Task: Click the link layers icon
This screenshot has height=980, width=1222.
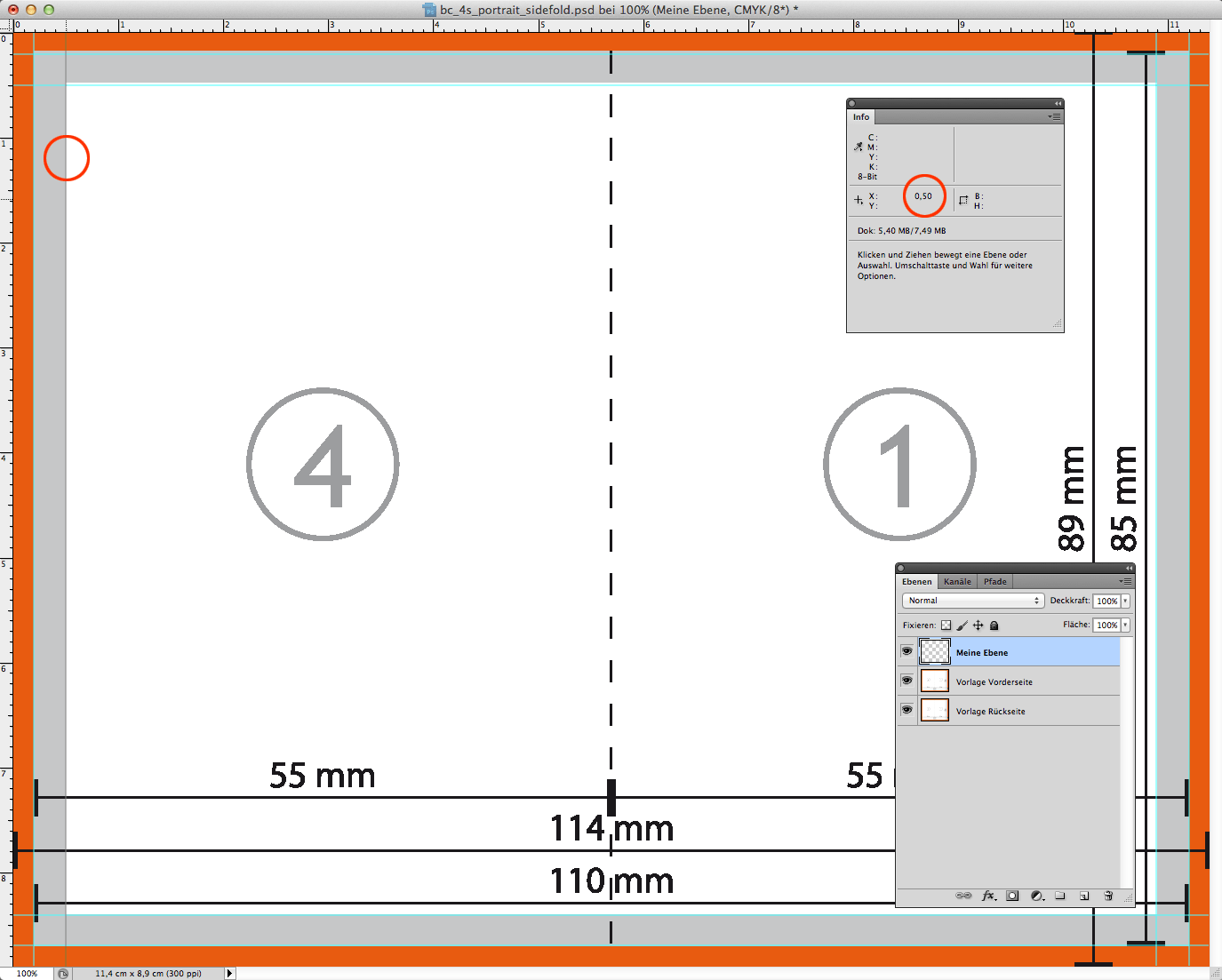Action: pyautogui.click(x=963, y=896)
